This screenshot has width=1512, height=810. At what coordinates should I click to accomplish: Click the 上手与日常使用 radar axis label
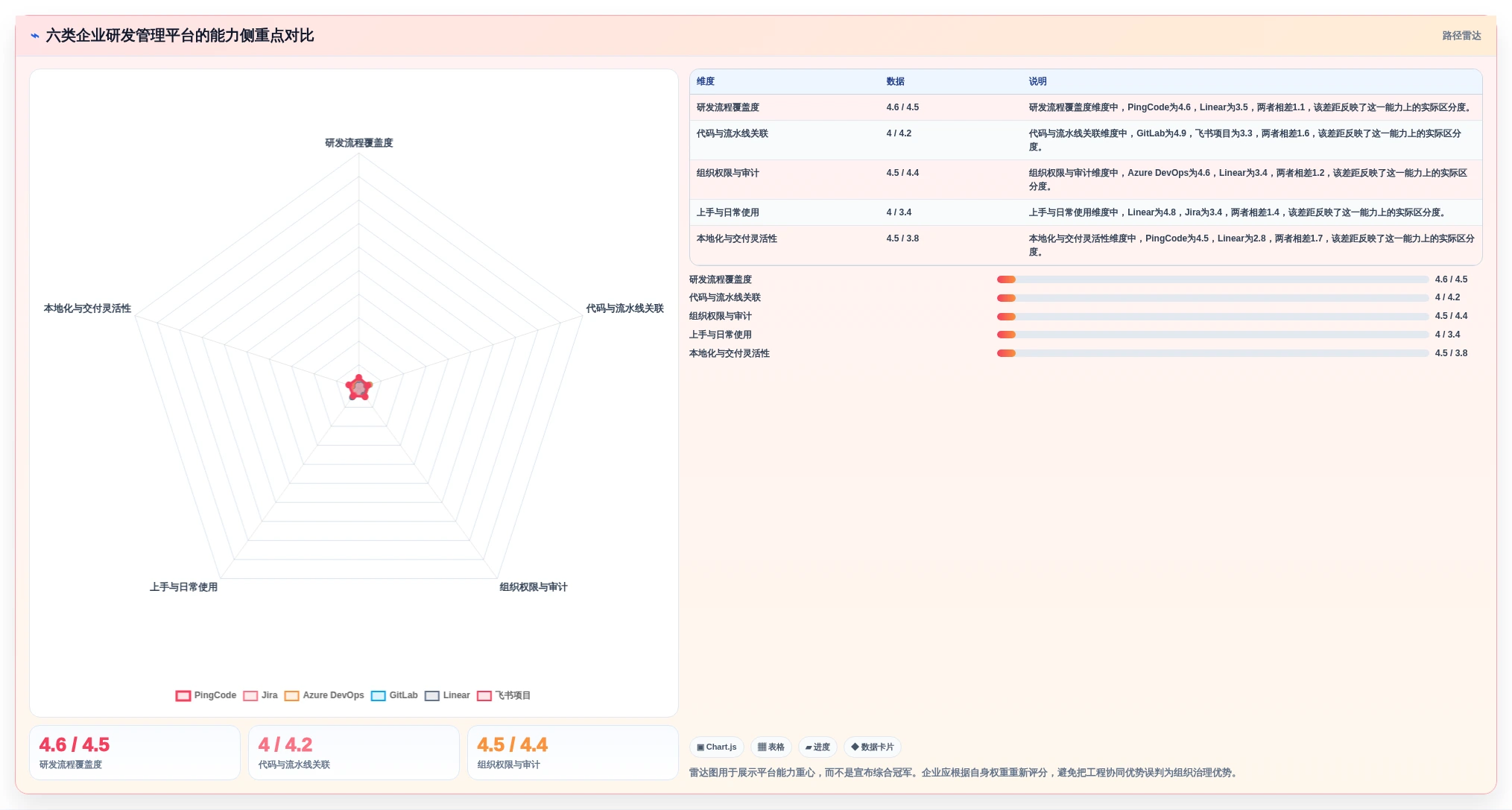pos(183,587)
